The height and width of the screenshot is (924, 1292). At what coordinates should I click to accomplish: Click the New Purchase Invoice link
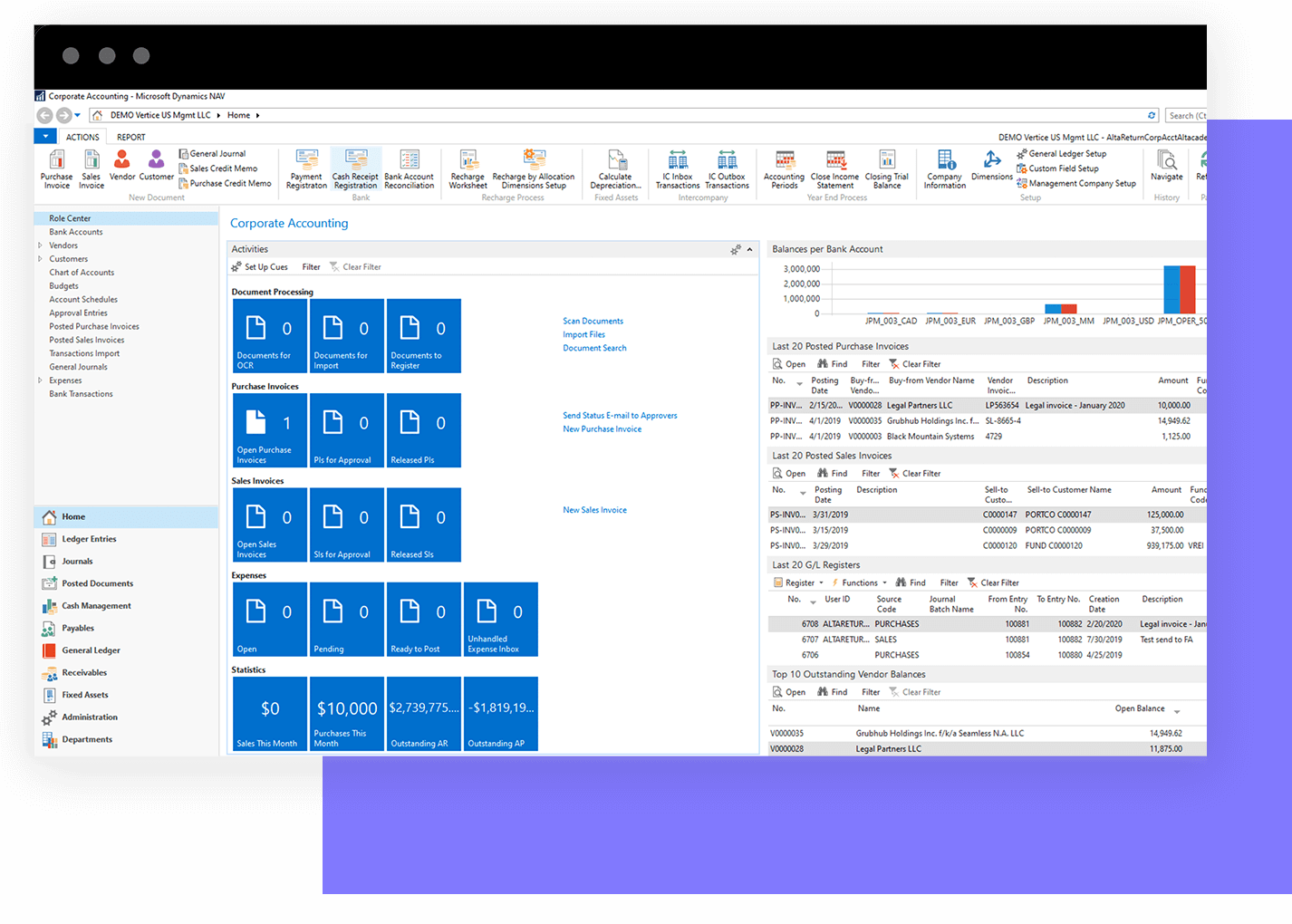pyautogui.click(x=602, y=429)
